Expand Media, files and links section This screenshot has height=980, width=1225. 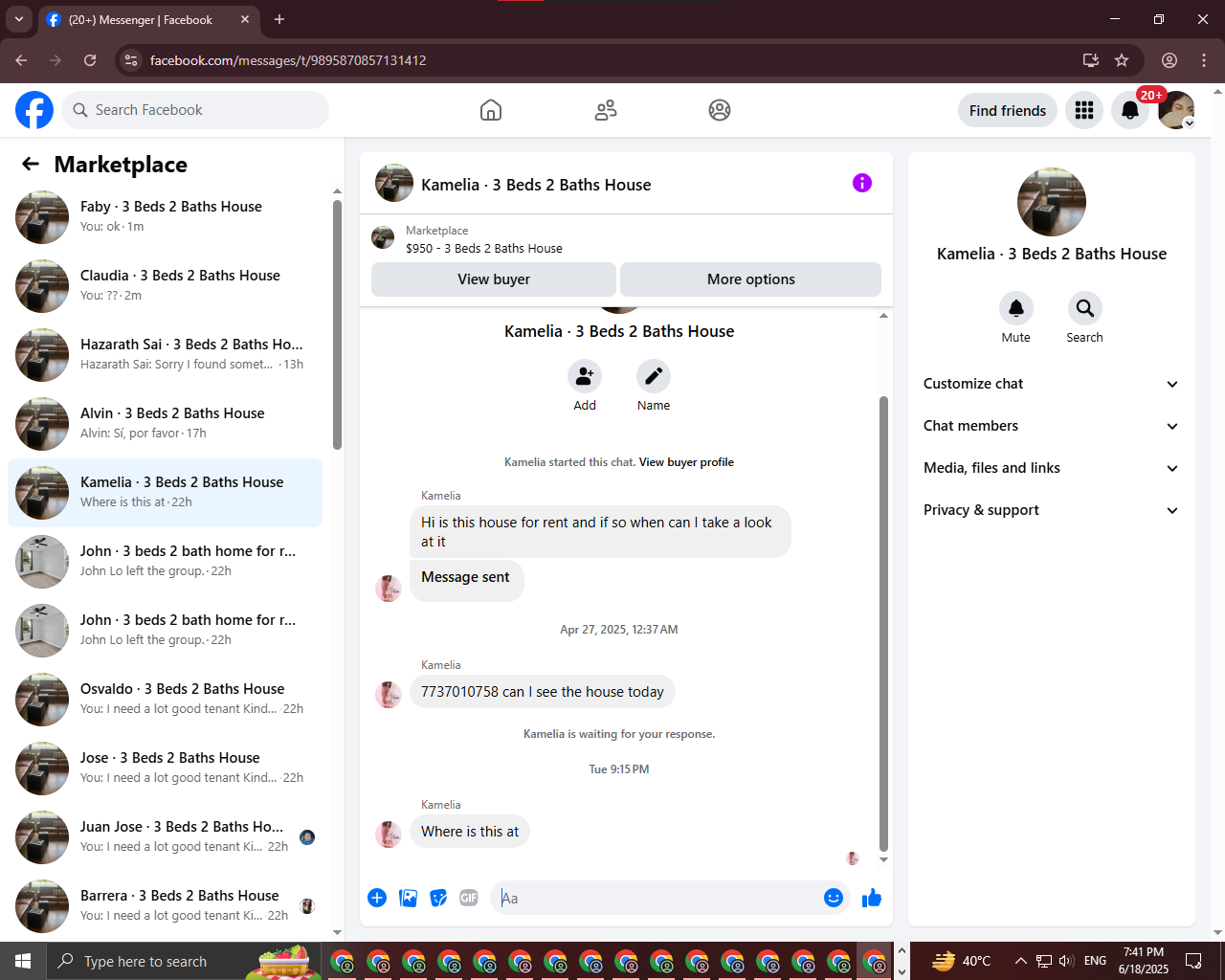tap(1052, 468)
